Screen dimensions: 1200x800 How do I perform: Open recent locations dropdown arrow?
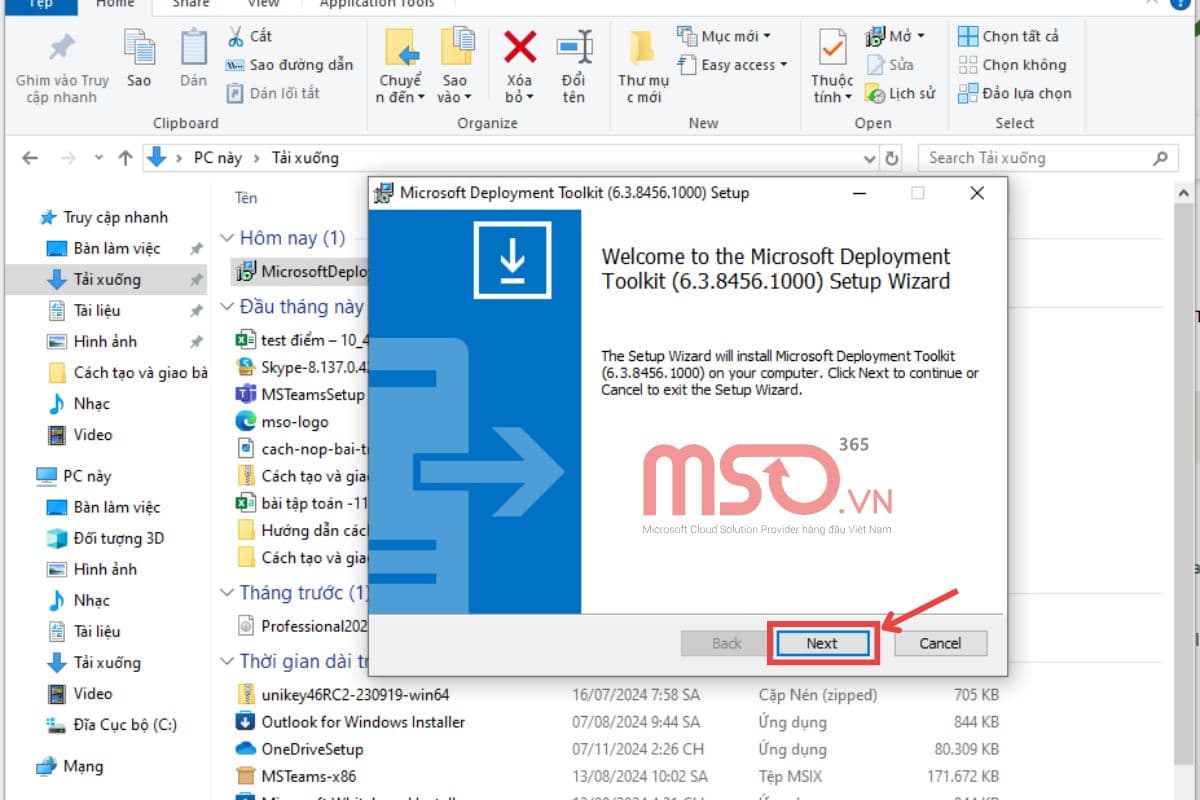coord(98,158)
